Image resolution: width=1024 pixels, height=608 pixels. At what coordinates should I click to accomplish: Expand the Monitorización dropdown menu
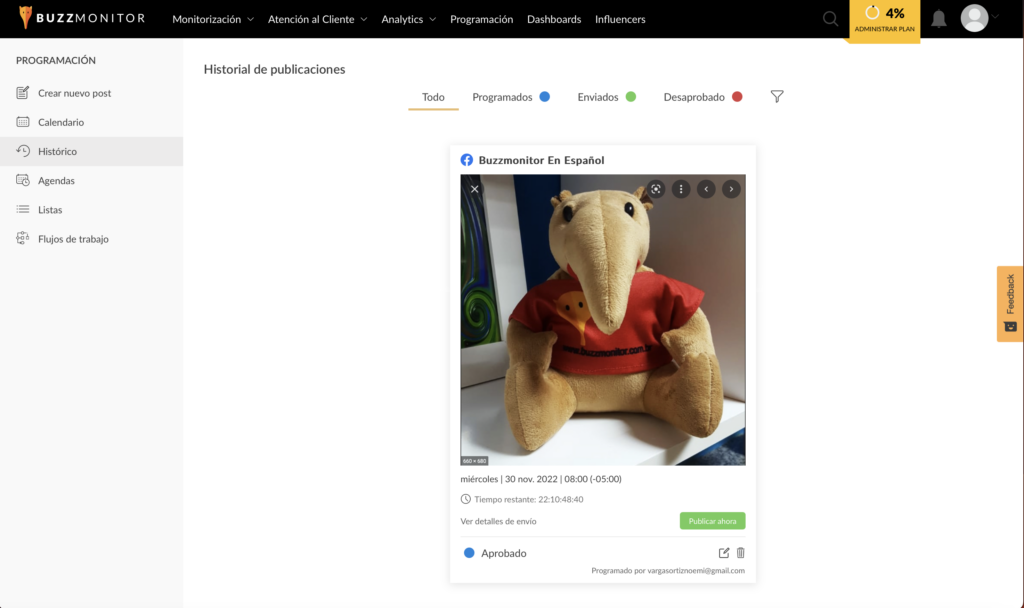(213, 19)
